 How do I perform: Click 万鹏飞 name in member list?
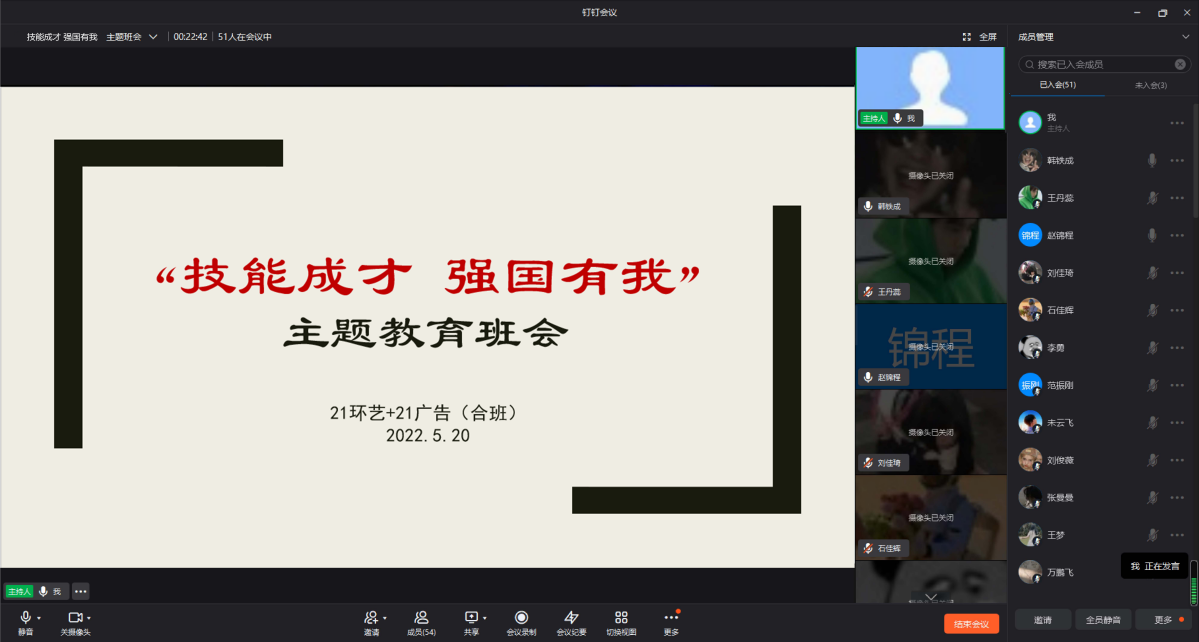pyautogui.click(x=1060, y=572)
